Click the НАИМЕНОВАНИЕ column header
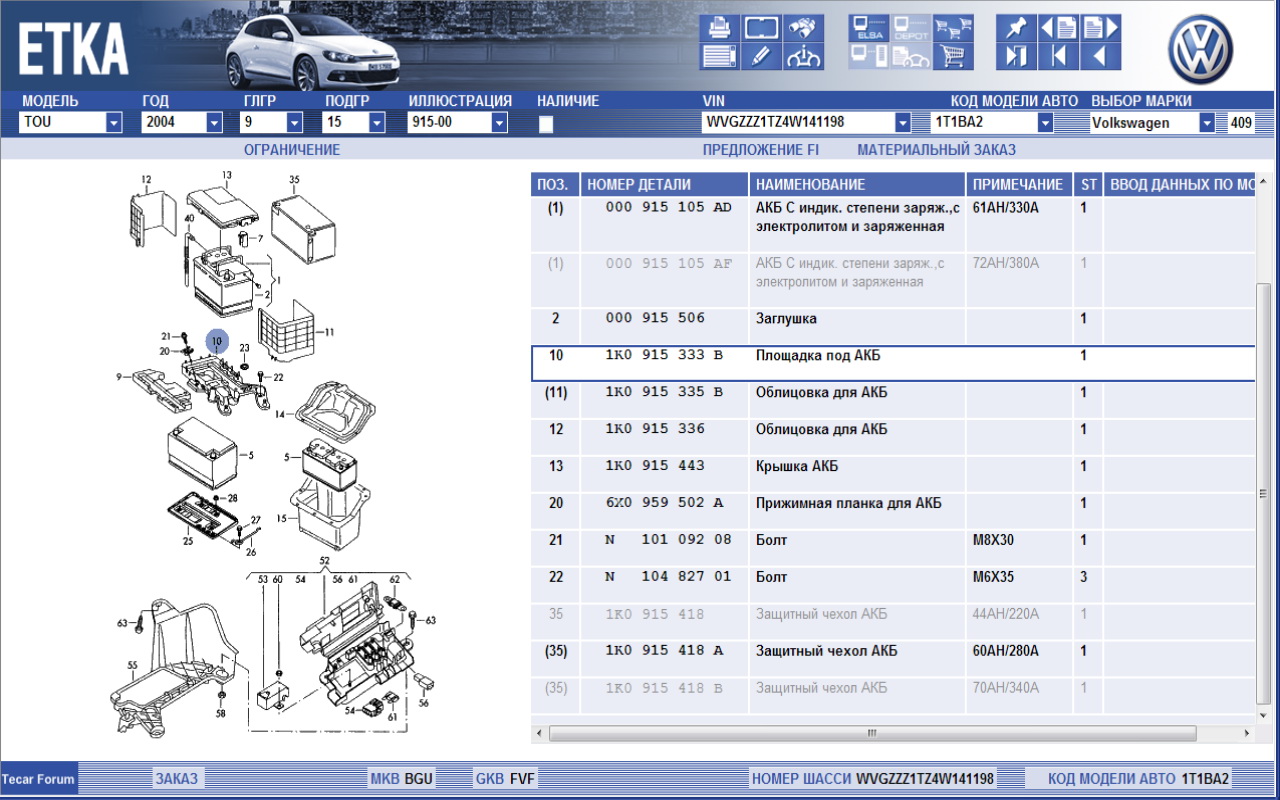The height and width of the screenshot is (800, 1280). (858, 185)
